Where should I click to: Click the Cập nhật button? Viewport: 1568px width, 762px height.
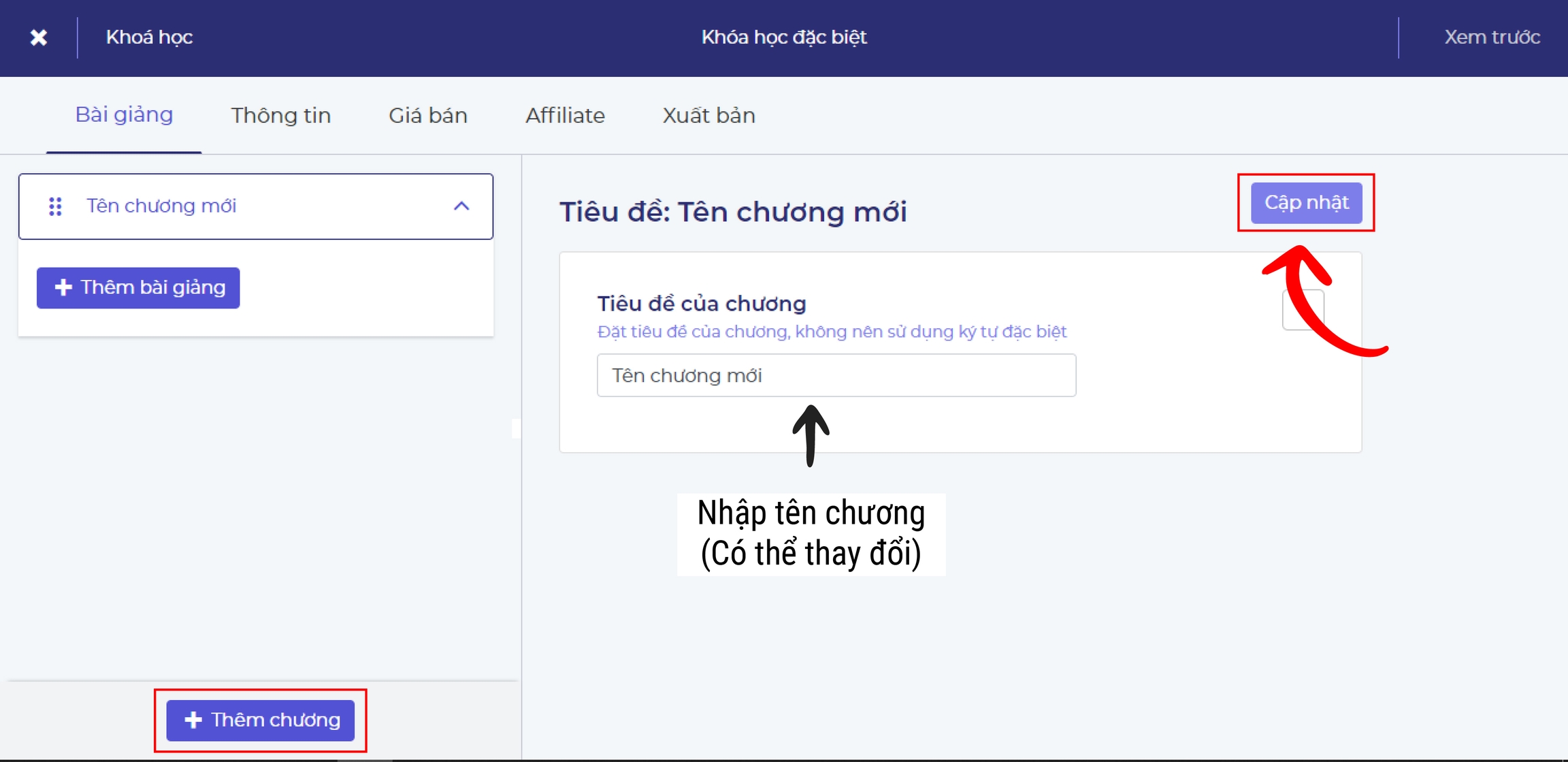point(1306,203)
